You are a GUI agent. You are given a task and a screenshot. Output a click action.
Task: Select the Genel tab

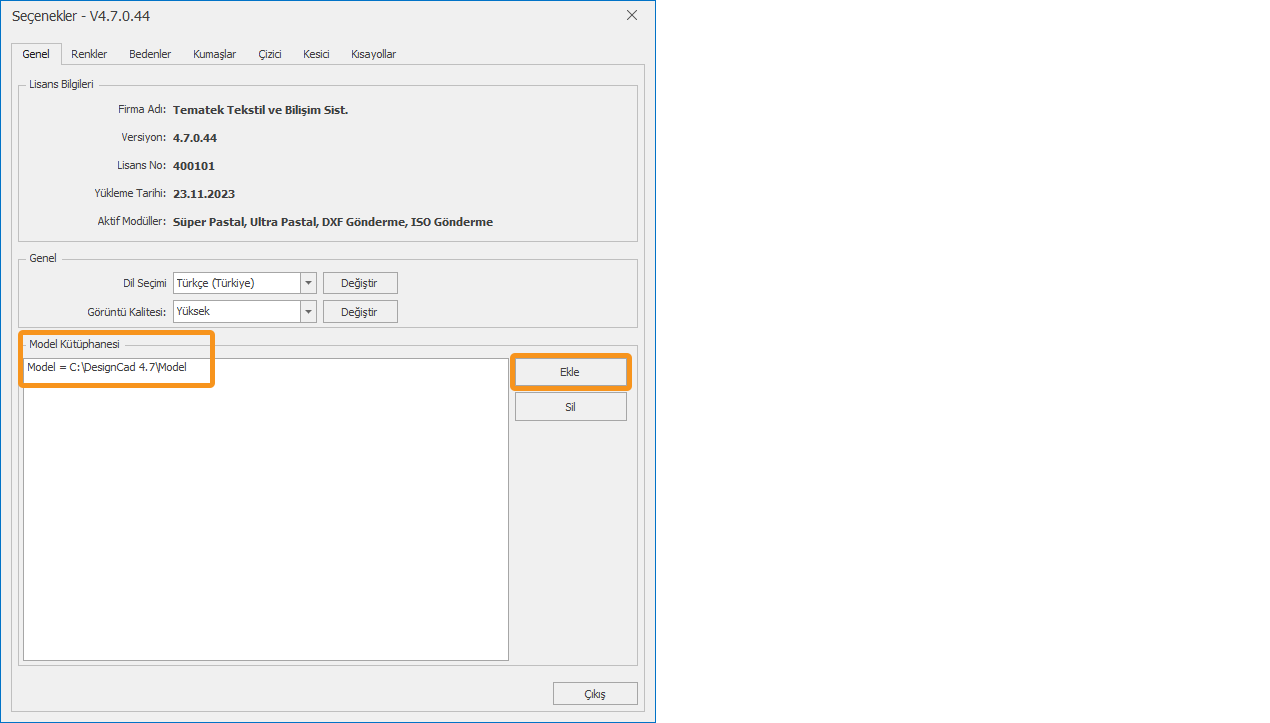point(36,54)
